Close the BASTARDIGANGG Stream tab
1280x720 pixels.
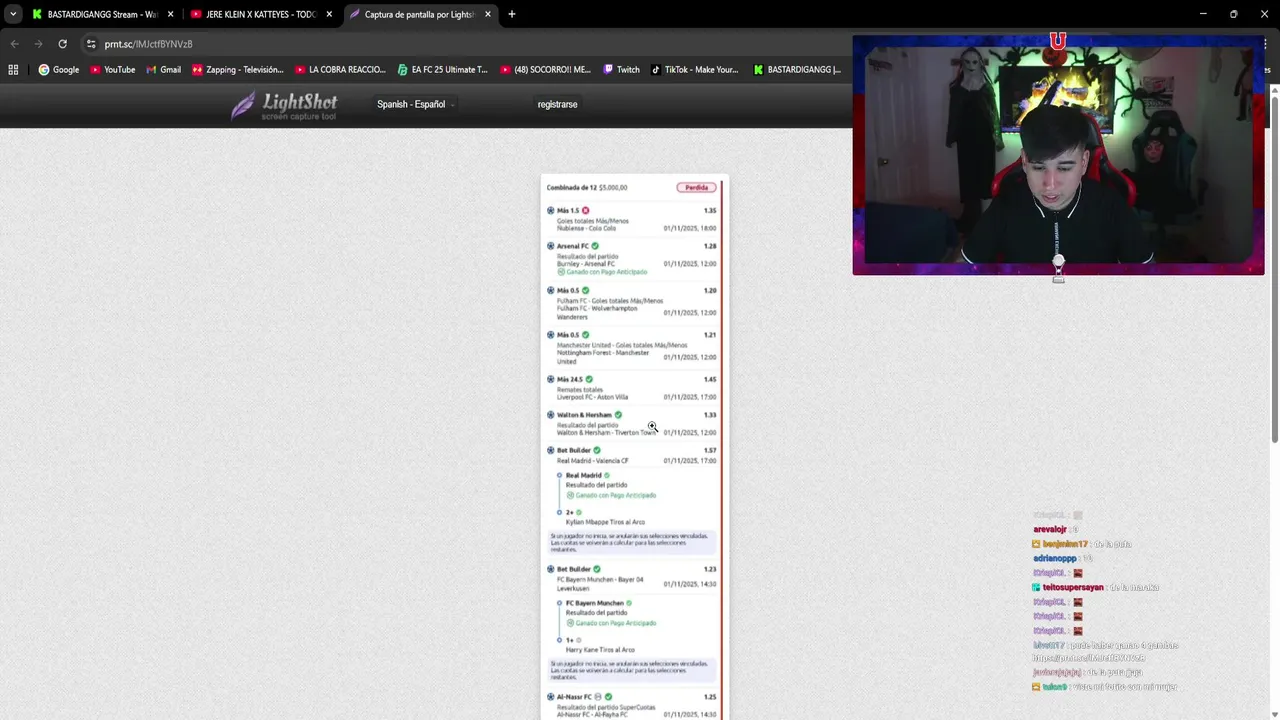[x=171, y=14]
